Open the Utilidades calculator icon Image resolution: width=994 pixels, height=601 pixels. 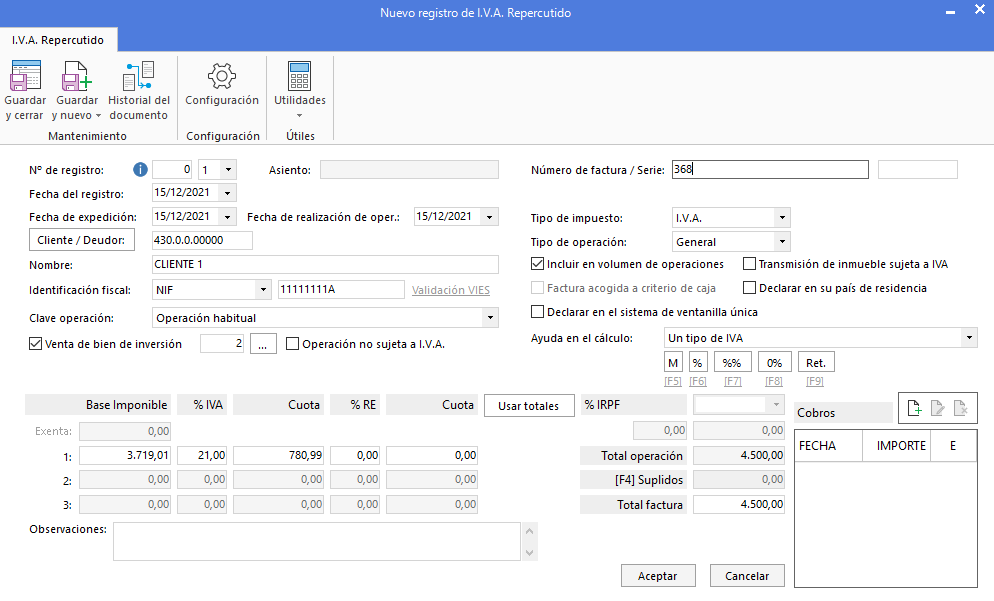tap(299, 76)
